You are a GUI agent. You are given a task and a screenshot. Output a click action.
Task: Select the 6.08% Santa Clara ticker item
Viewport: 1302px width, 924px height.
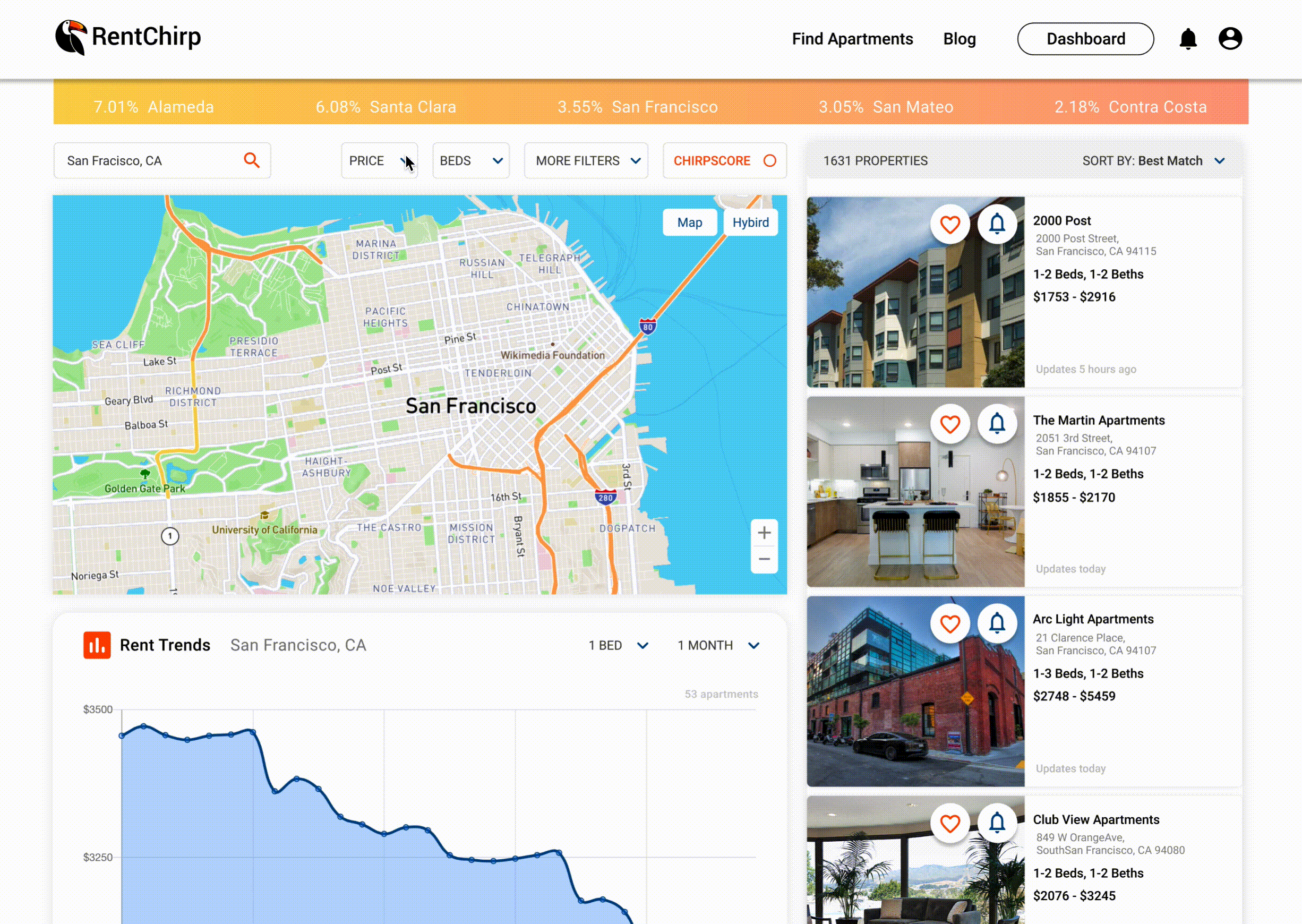(x=386, y=107)
